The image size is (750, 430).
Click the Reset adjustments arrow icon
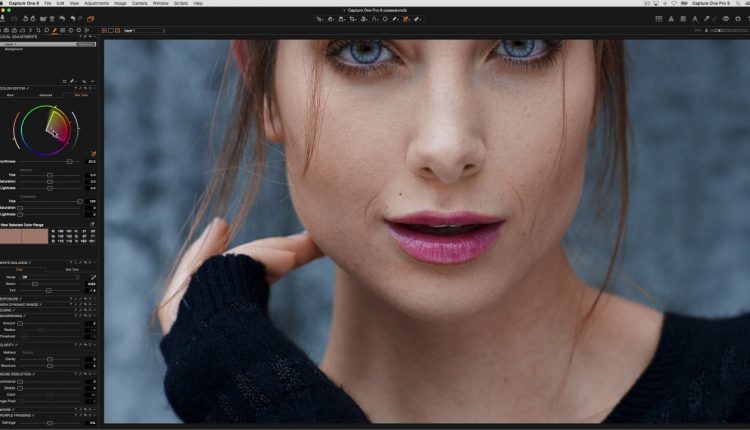pos(62,19)
